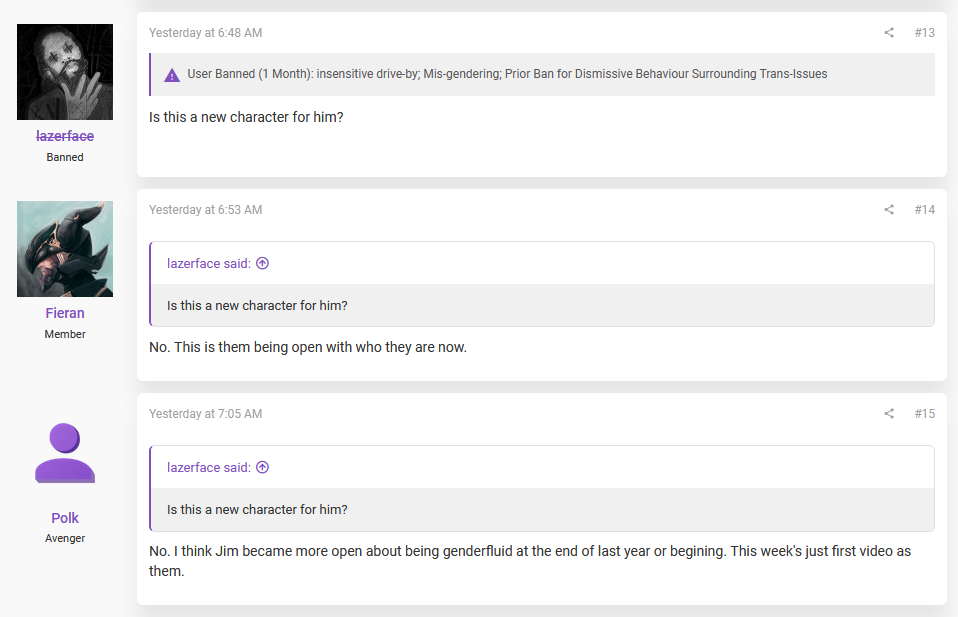The height and width of the screenshot is (617, 958).
Task: Click 'Member' title under Fieran
Action: point(65,334)
